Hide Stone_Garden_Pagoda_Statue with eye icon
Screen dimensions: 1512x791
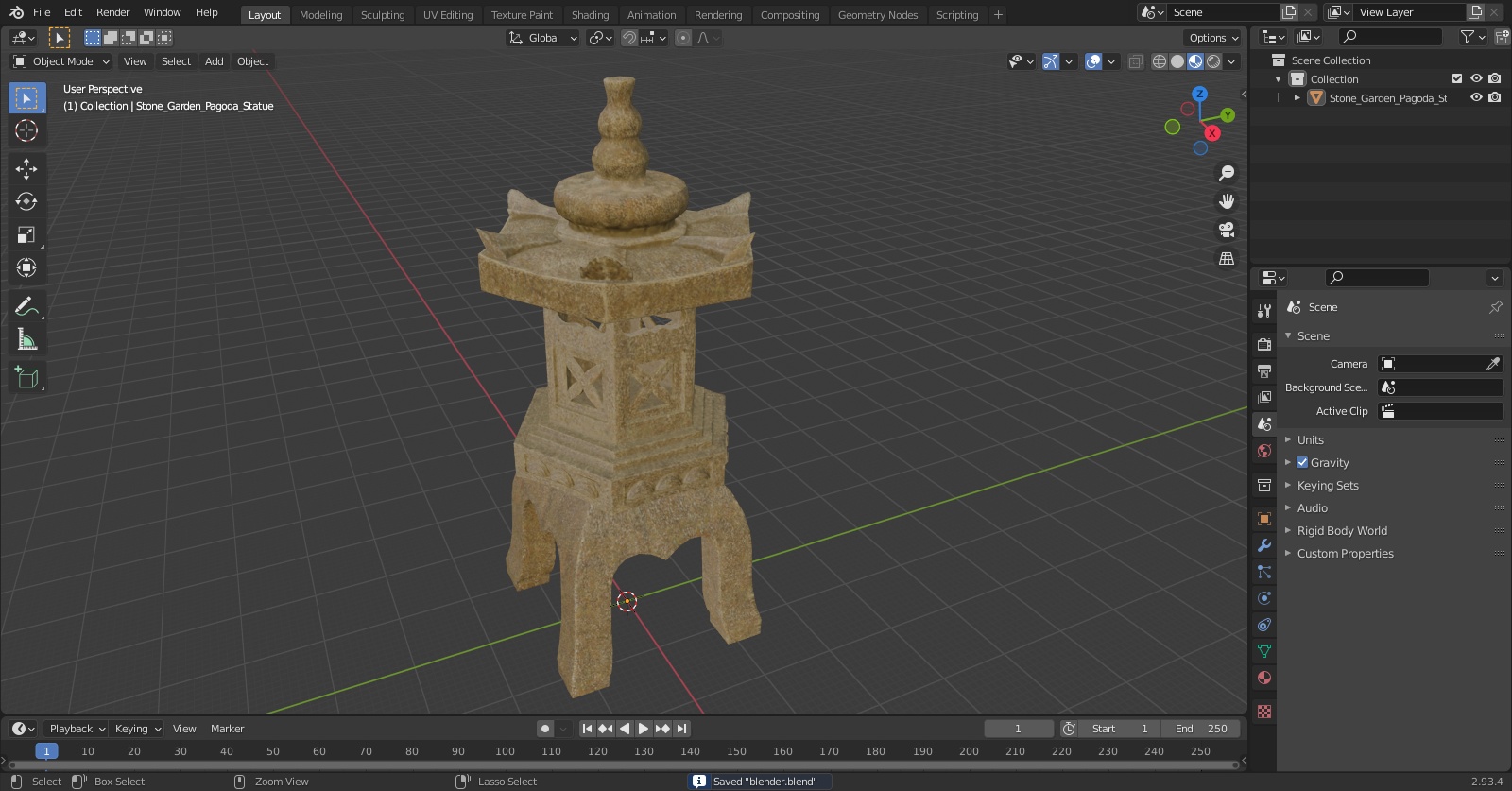1476,97
